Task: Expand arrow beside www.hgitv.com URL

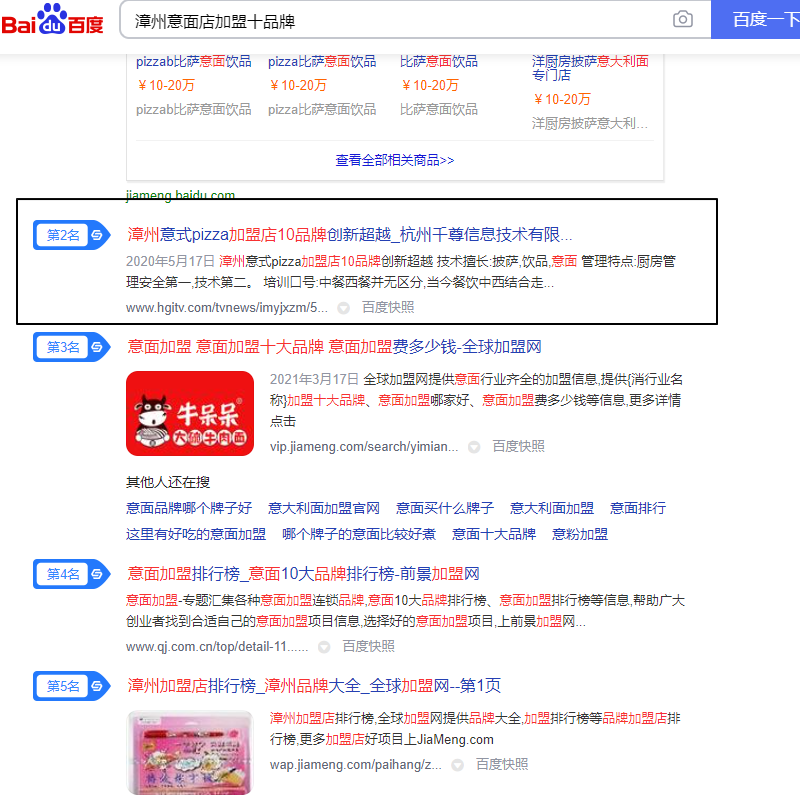Action: coord(344,308)
